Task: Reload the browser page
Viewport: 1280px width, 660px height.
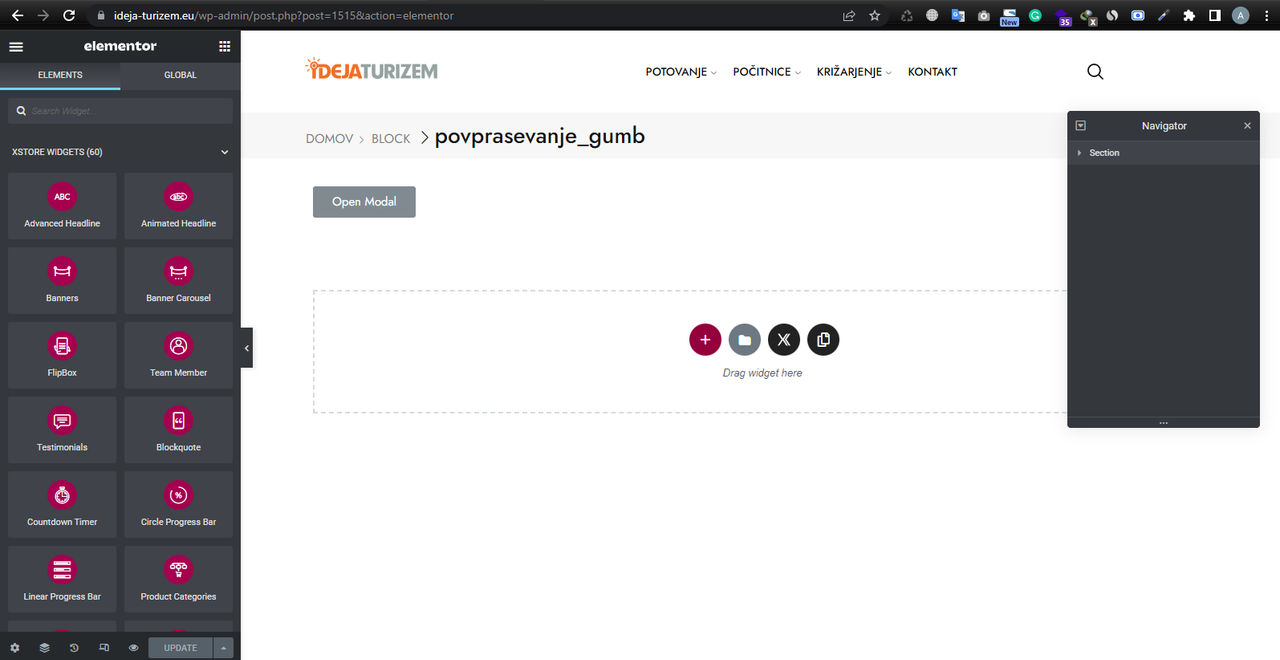Action: tap(69, 16)
